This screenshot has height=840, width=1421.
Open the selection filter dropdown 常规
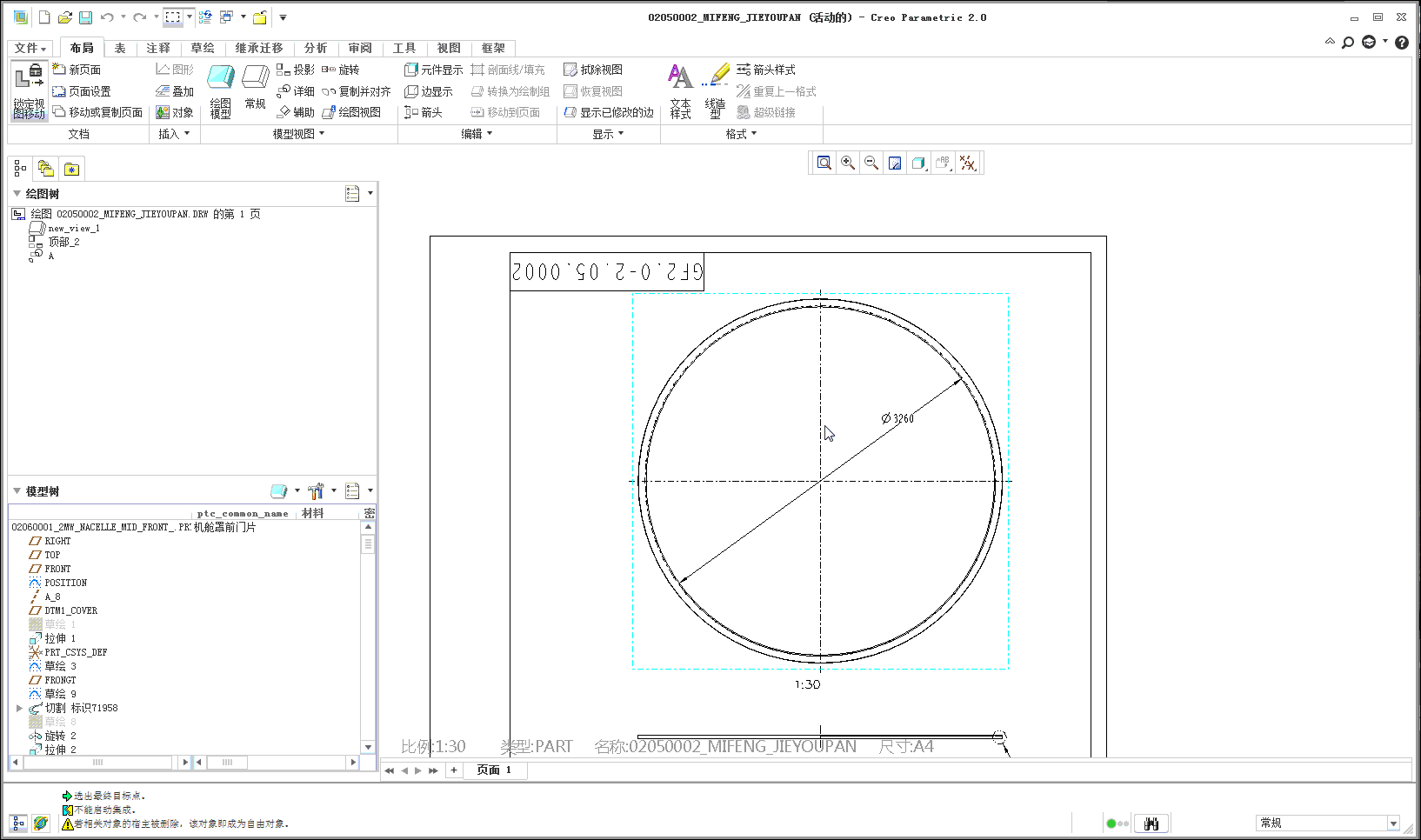(x=1393, y=823)
